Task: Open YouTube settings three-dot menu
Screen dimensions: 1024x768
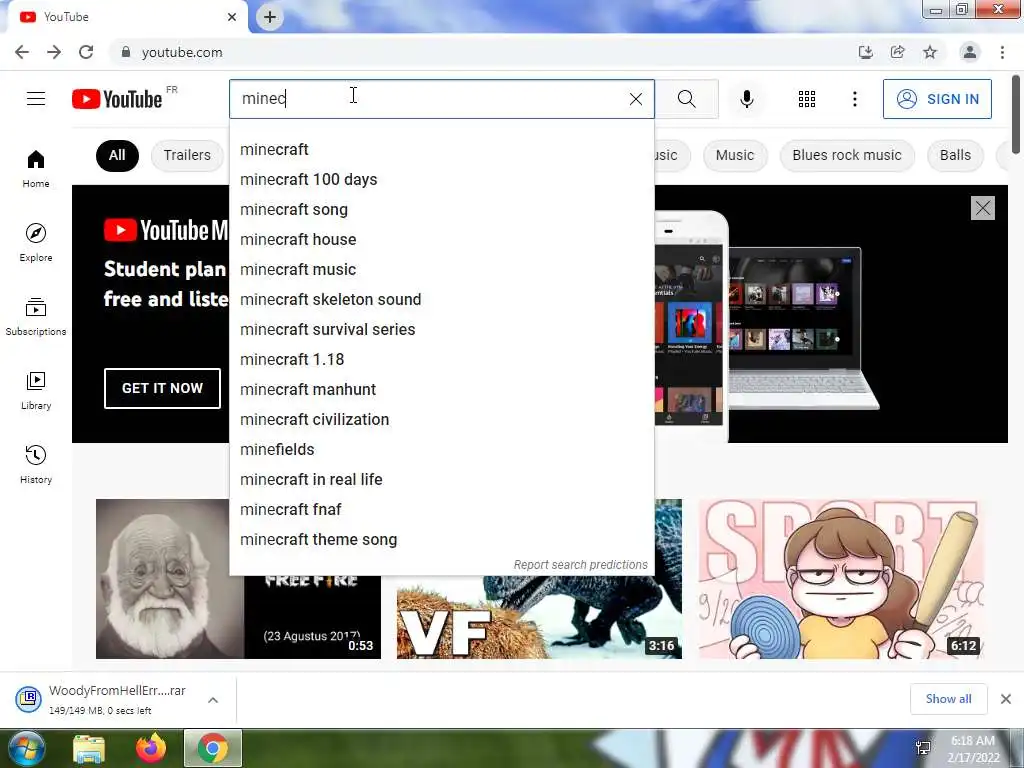Action: pyautogui.click(x=854, y=99)
